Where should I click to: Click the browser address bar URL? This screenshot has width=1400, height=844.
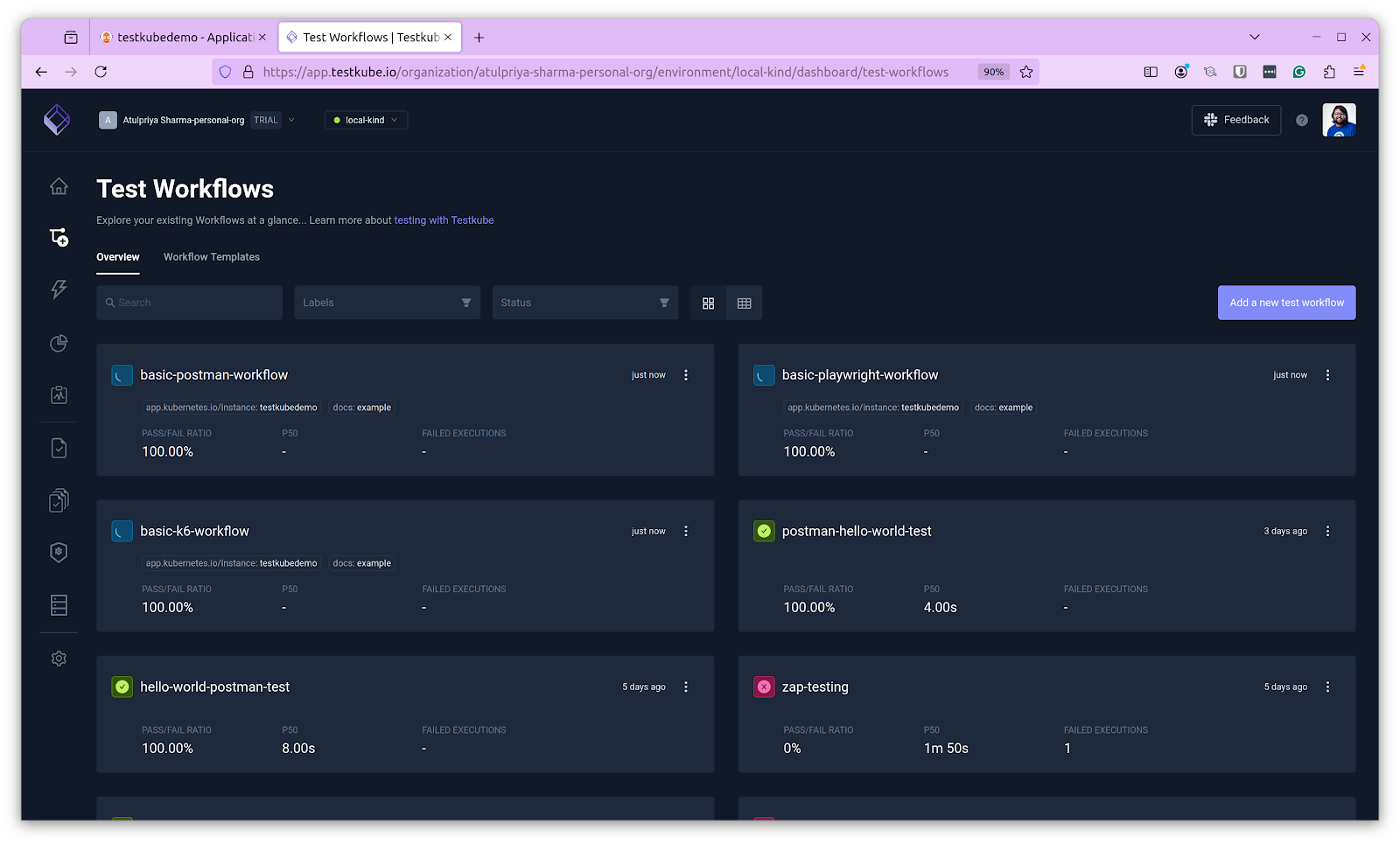(605, 72)
